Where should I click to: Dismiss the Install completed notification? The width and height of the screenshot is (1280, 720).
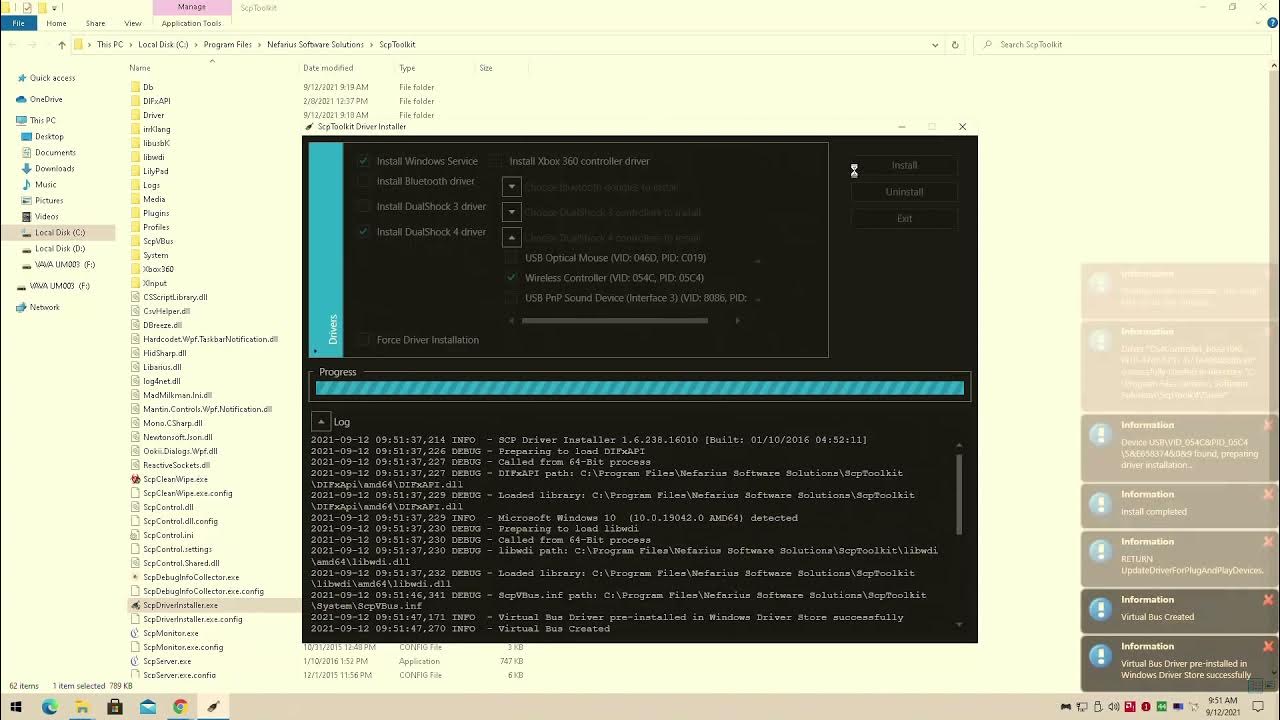pos(1268,495)
